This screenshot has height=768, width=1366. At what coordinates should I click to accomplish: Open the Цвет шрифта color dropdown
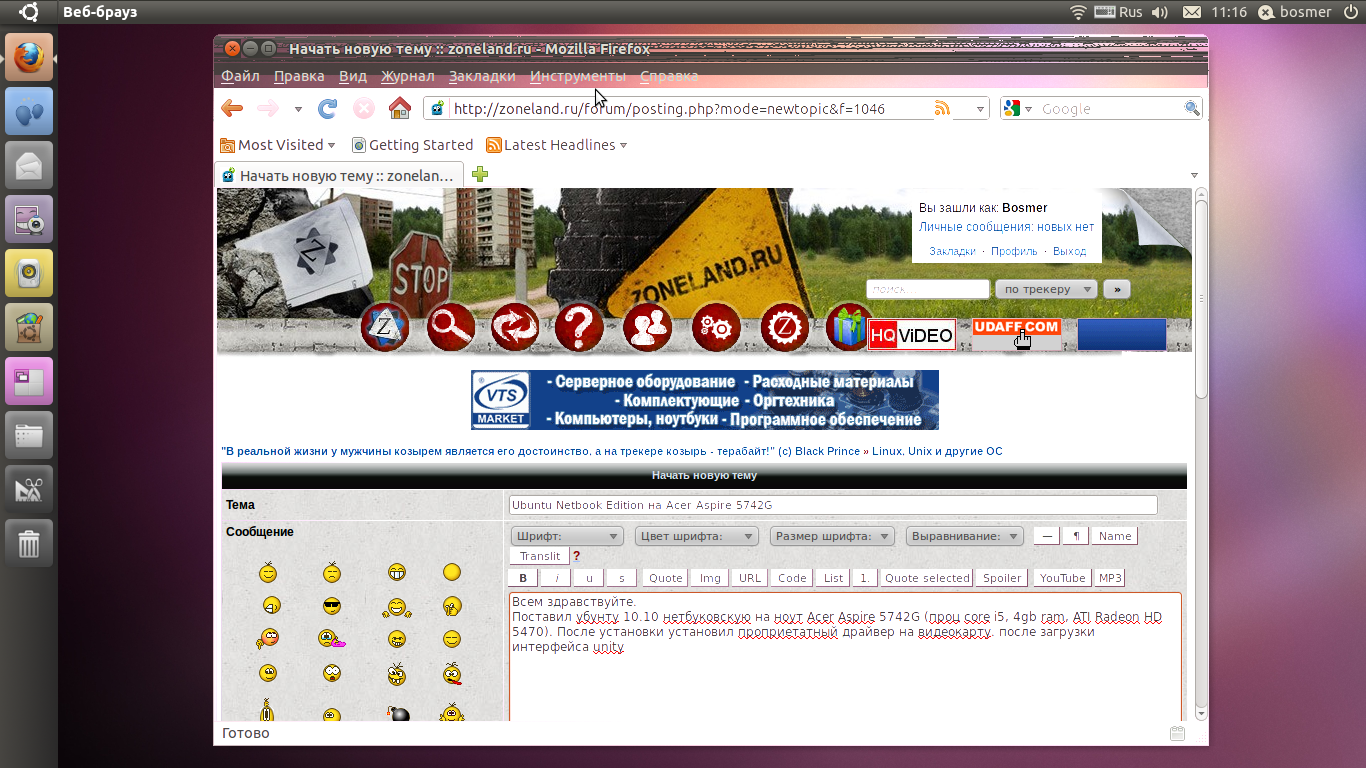pos(697,536)
